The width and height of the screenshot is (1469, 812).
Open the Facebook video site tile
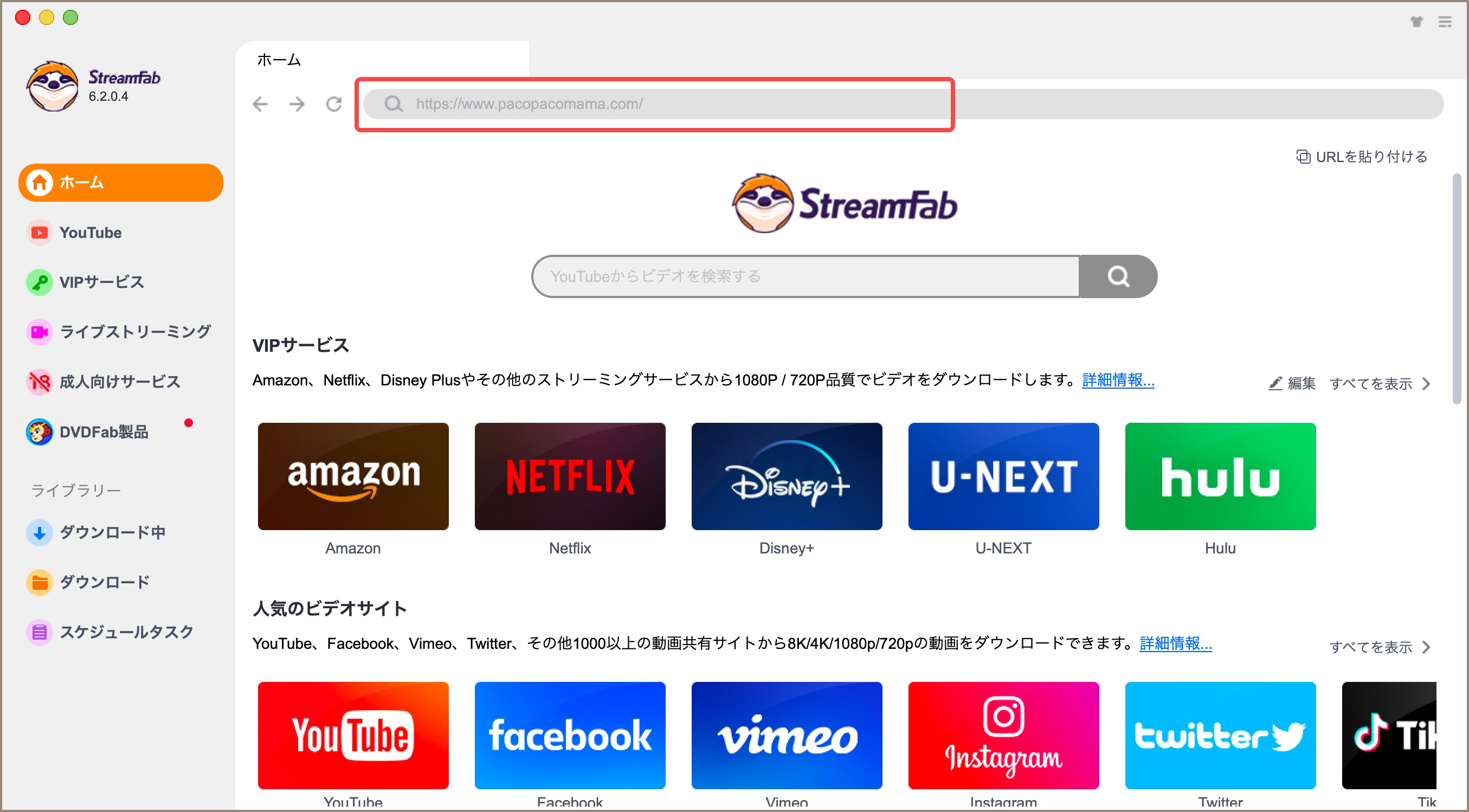(570, 735)
